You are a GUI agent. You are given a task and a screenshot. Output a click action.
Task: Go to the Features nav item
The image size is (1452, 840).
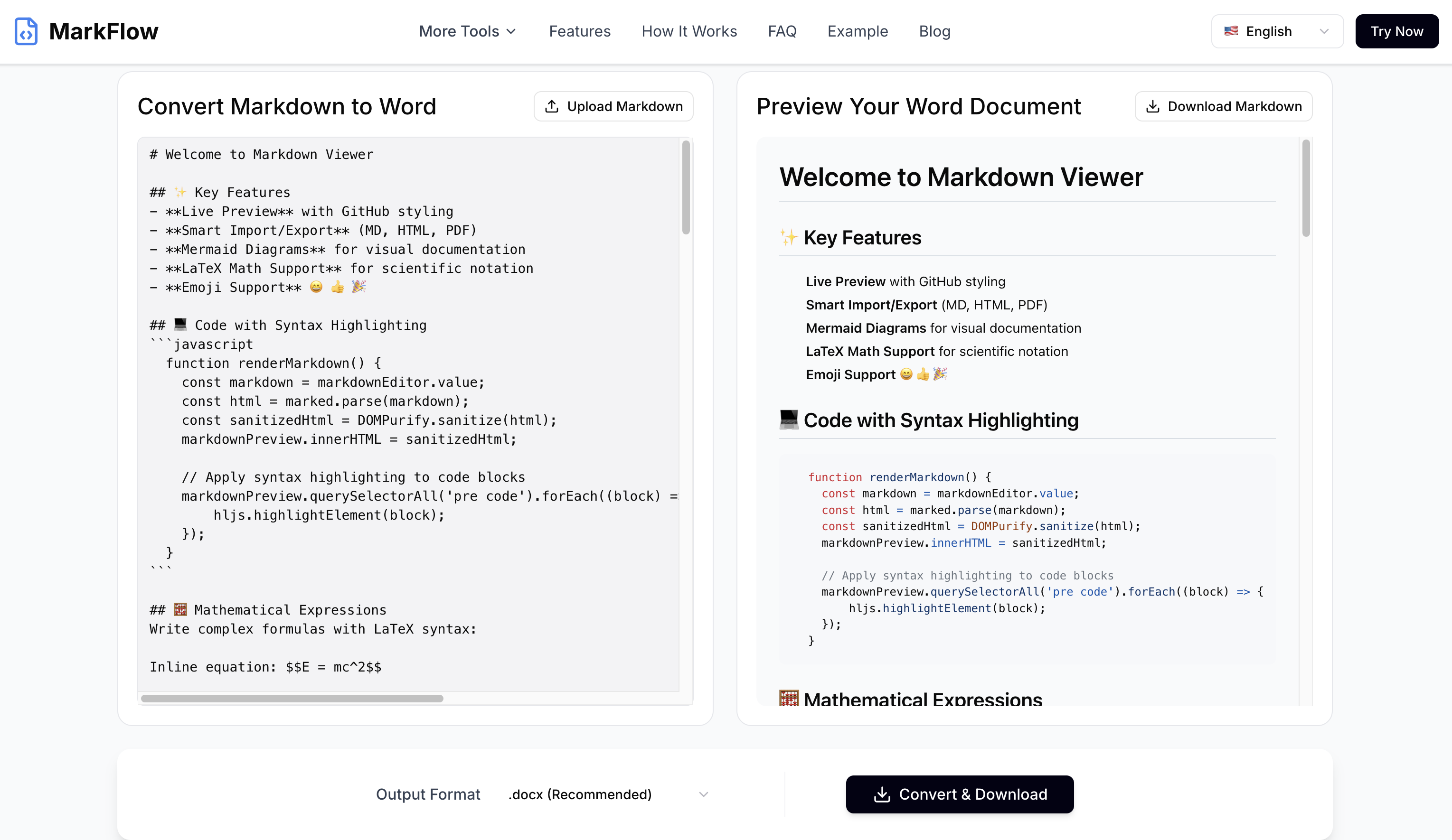coord(579,31)
